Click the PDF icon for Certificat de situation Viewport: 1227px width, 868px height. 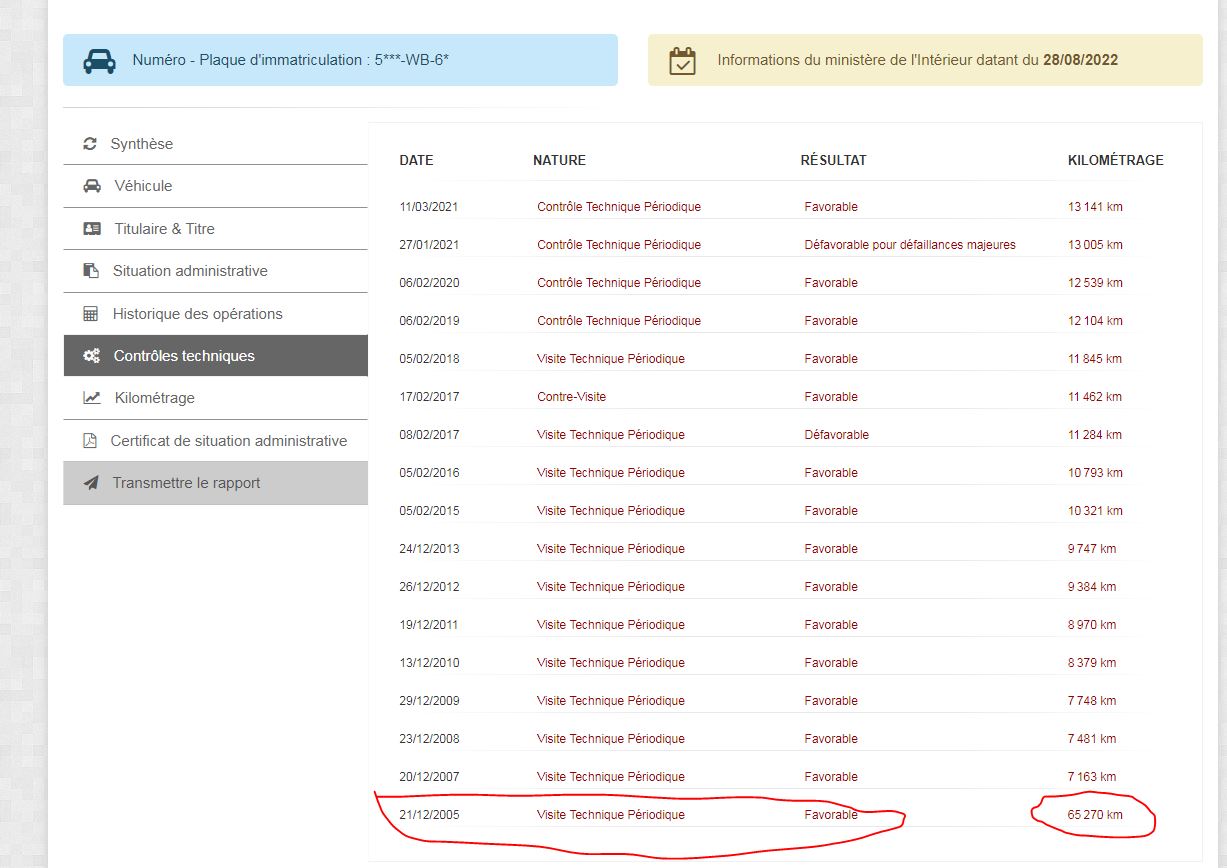90,441
